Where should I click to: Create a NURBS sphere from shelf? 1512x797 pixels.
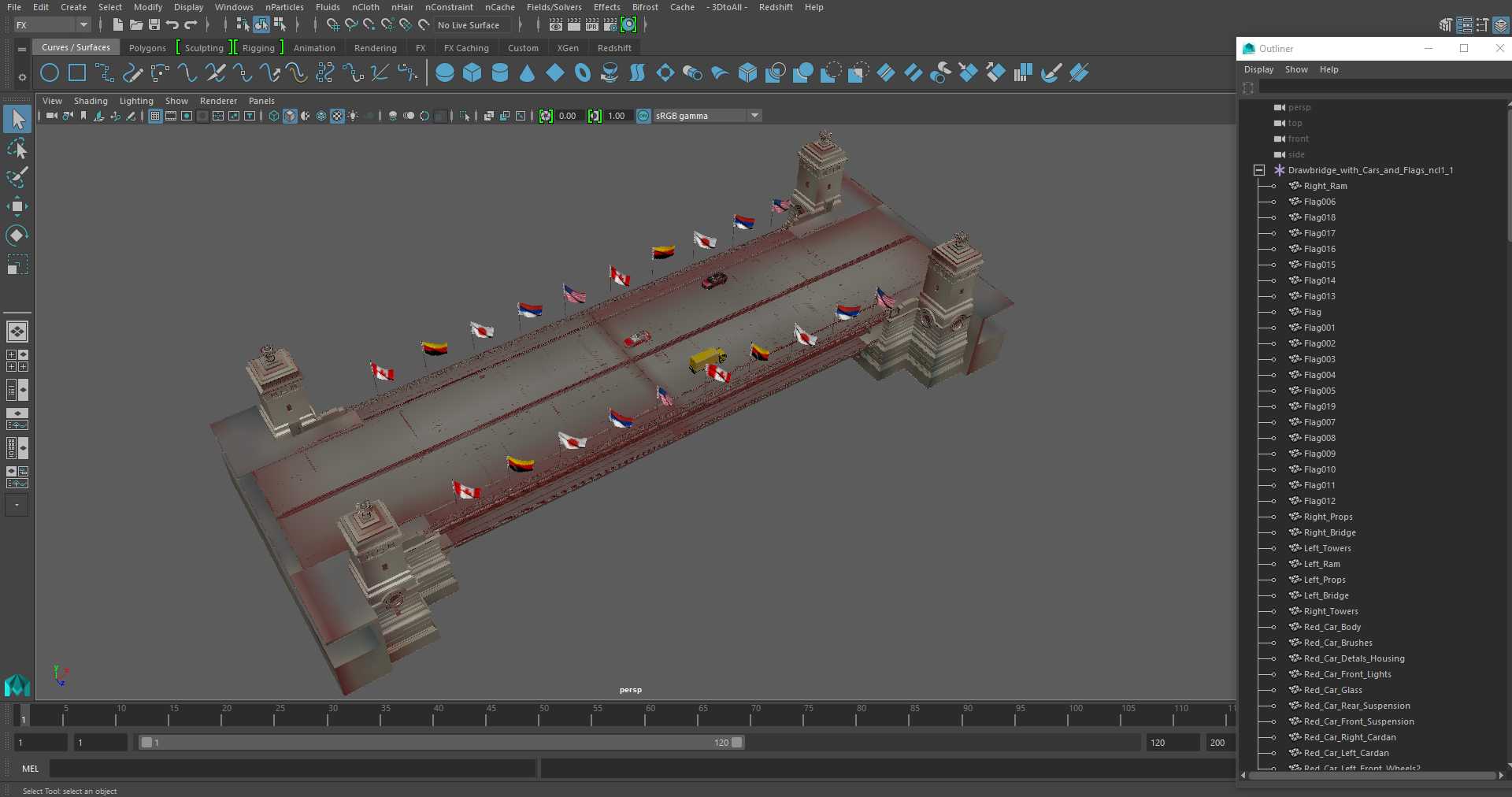tap(445, 73)
